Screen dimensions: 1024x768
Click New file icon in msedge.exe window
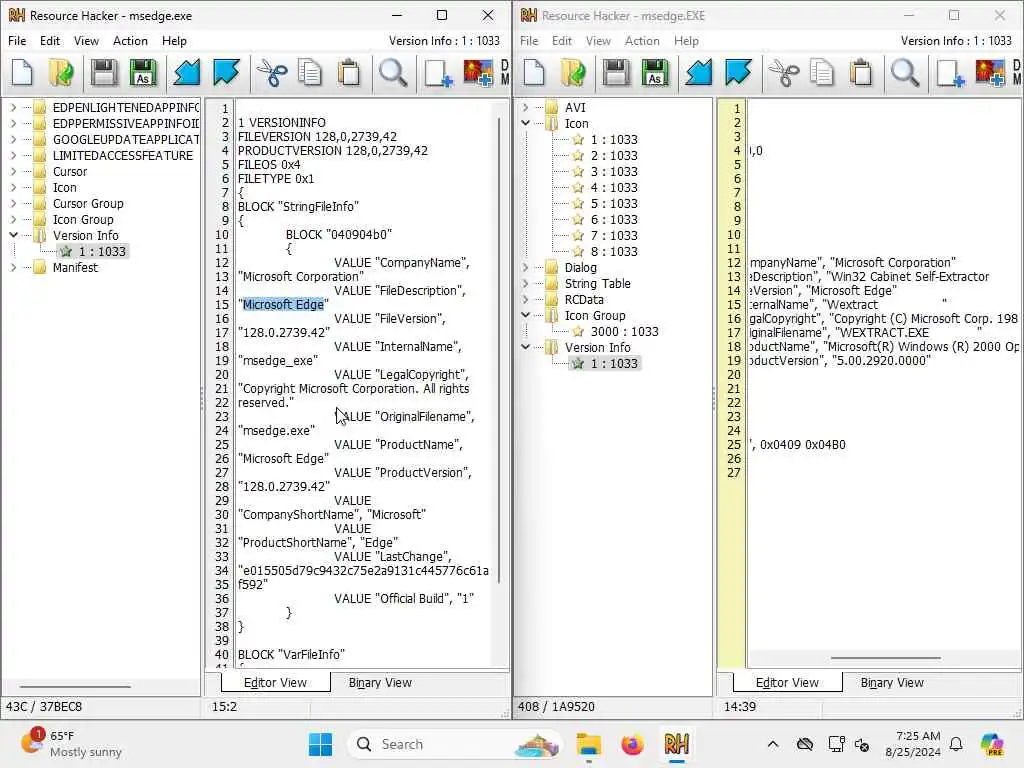[22, 72]
